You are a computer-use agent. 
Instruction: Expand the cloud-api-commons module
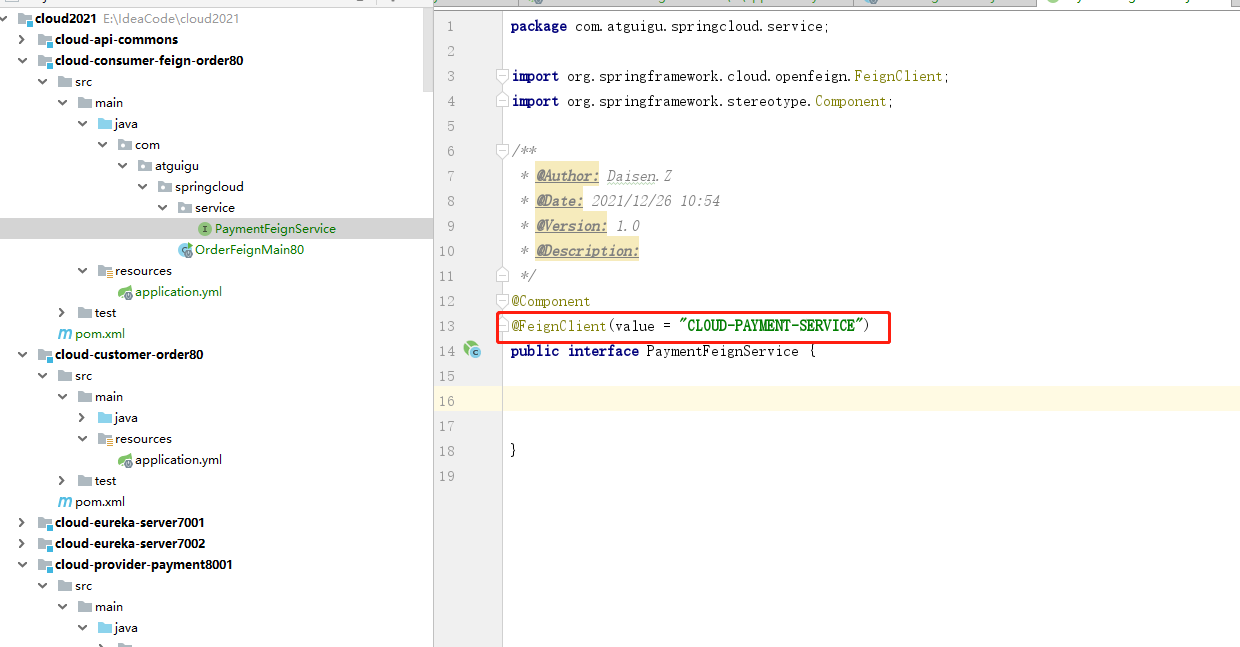(22, 40)
